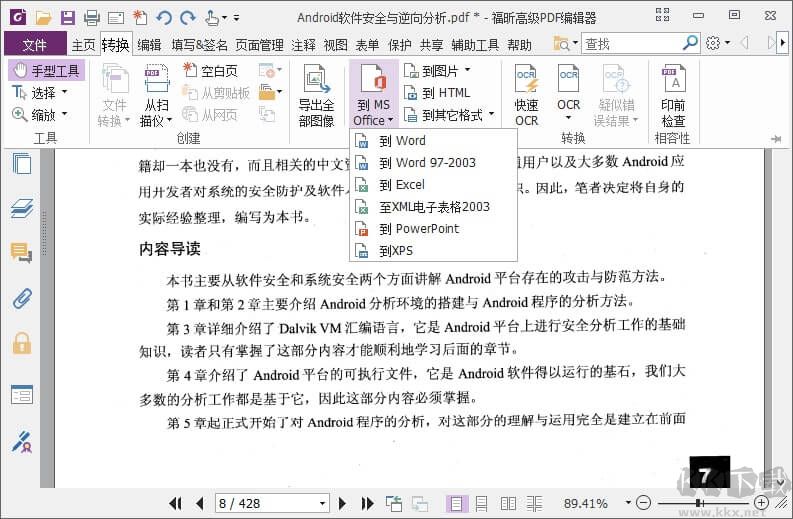
Task: Choose 到XPS from the menu
Action: 433,251
